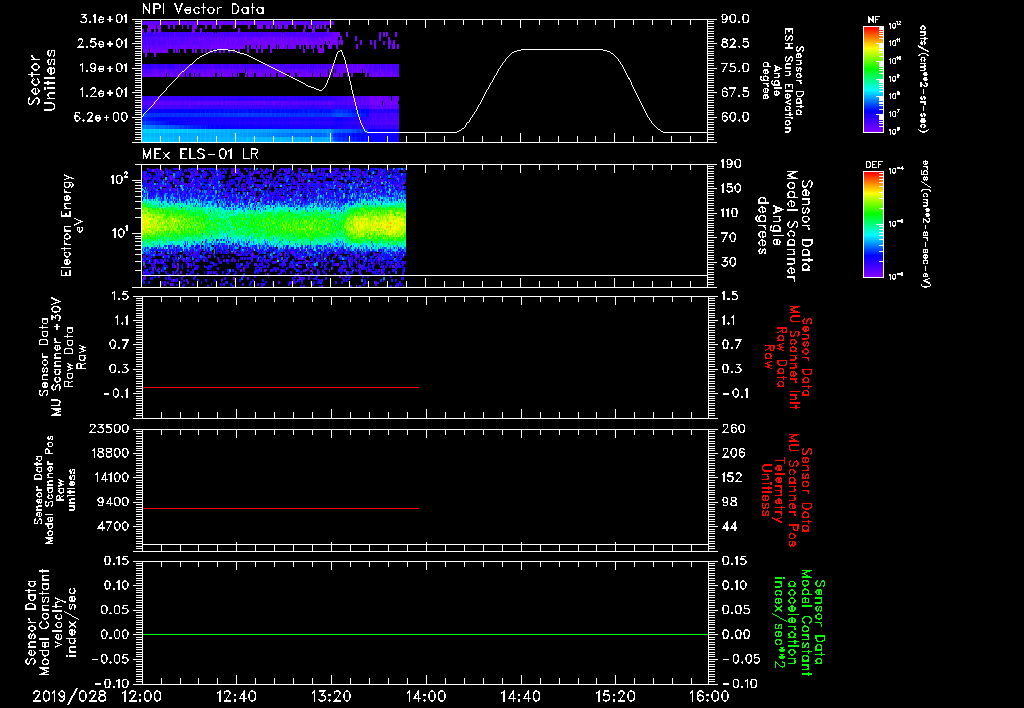Click the NPI sector spectrogram data

pyautogui.click(x=270, y=80)
